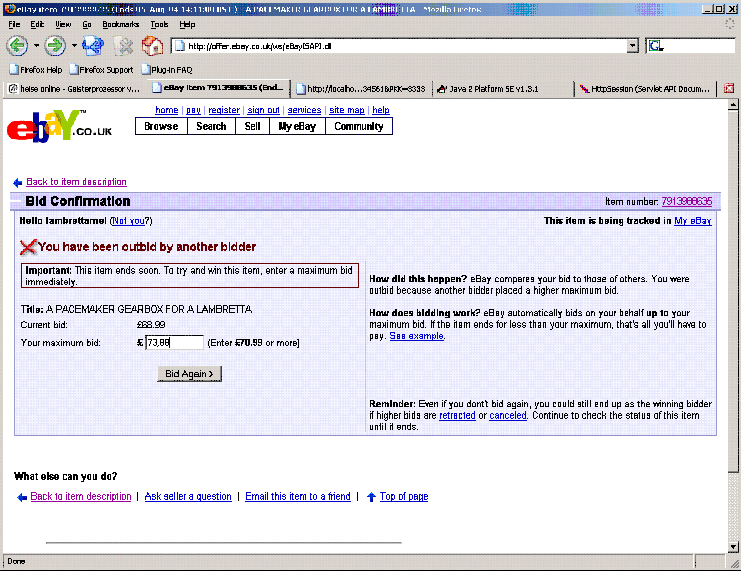This screenshot has height=572, width=741.
Task: Open the Bookmarks menu
Action: (121, 25)
